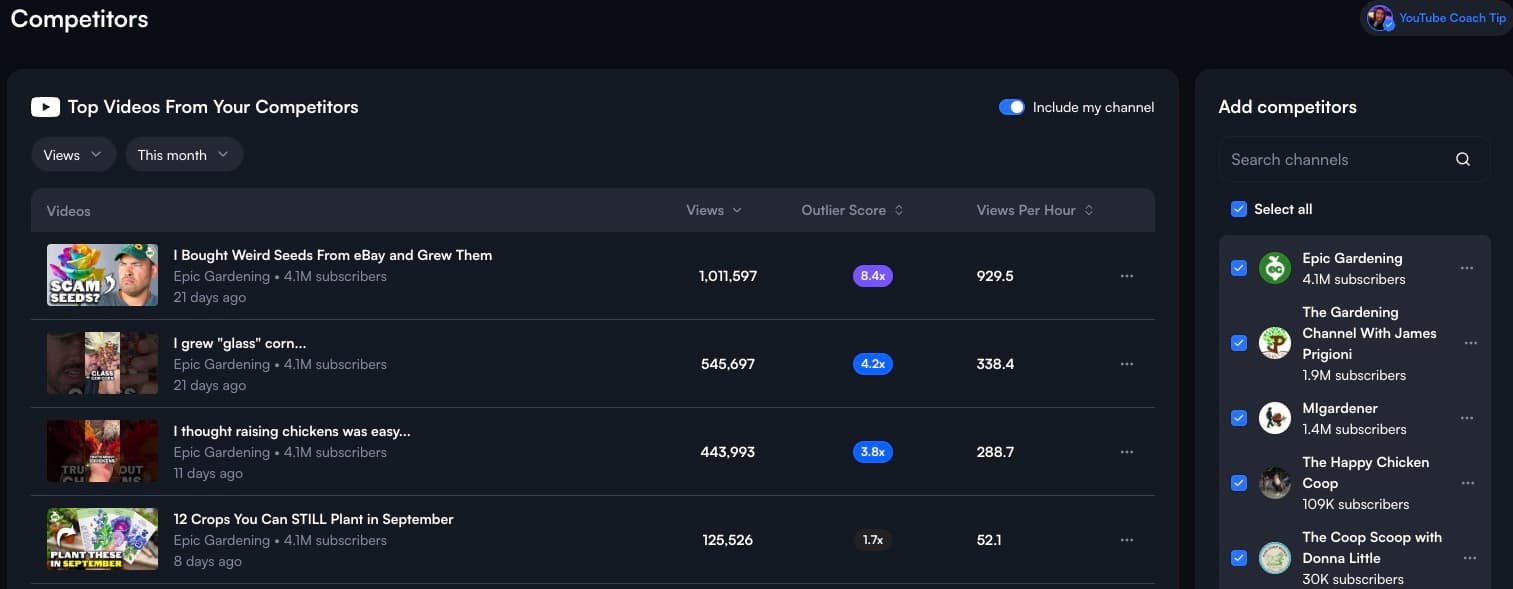Uncheck The Coop Scoop with Donna Little checkbox
This screenshot has height=589, width=1513.
point(1239,558)
